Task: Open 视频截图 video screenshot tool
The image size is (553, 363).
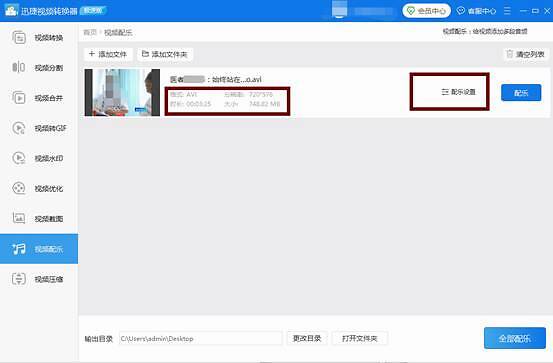Action: pos(38,219)
